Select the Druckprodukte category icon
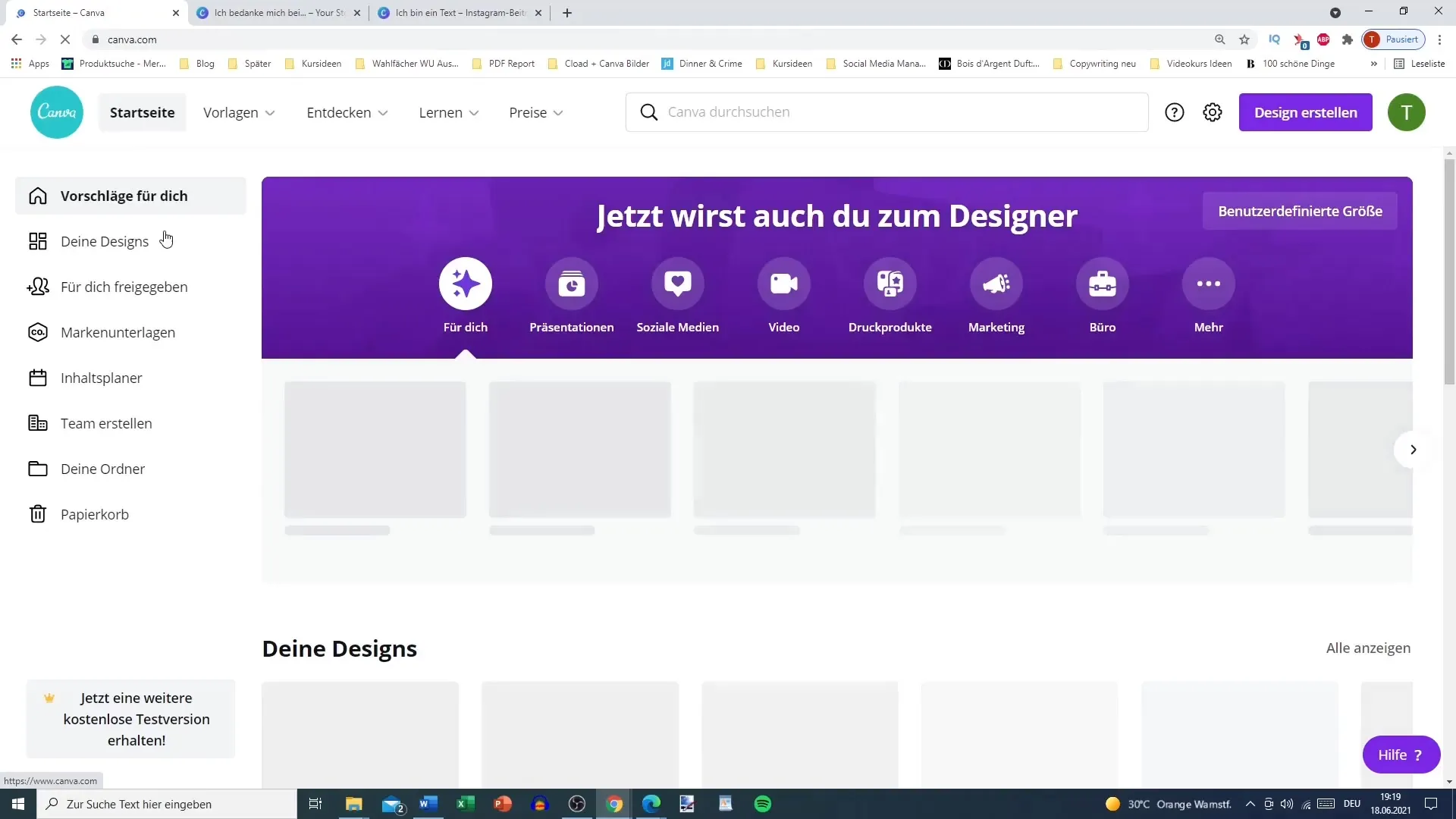 coord(890,284)
